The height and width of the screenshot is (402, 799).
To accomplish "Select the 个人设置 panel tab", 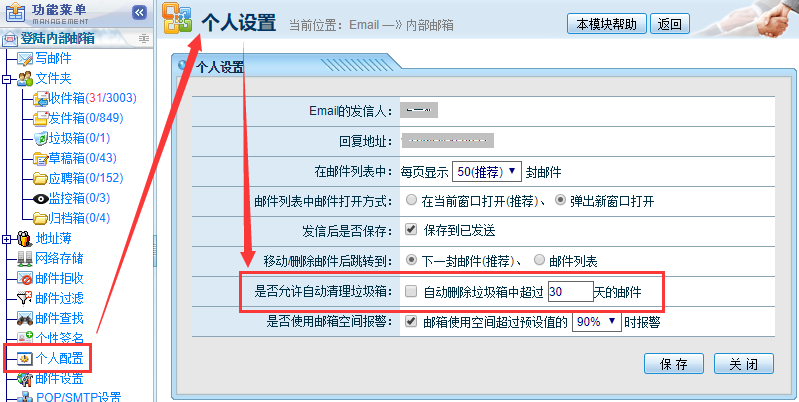I will [x=219, y=67].
